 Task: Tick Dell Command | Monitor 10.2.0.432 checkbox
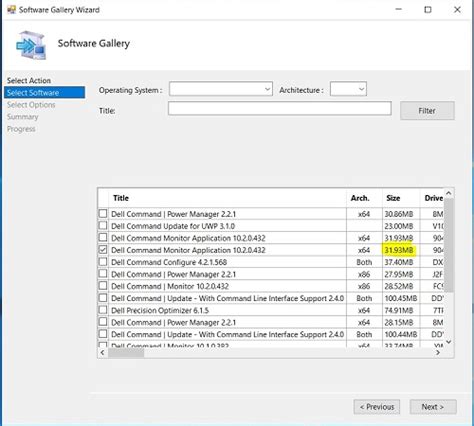point(103,286)
